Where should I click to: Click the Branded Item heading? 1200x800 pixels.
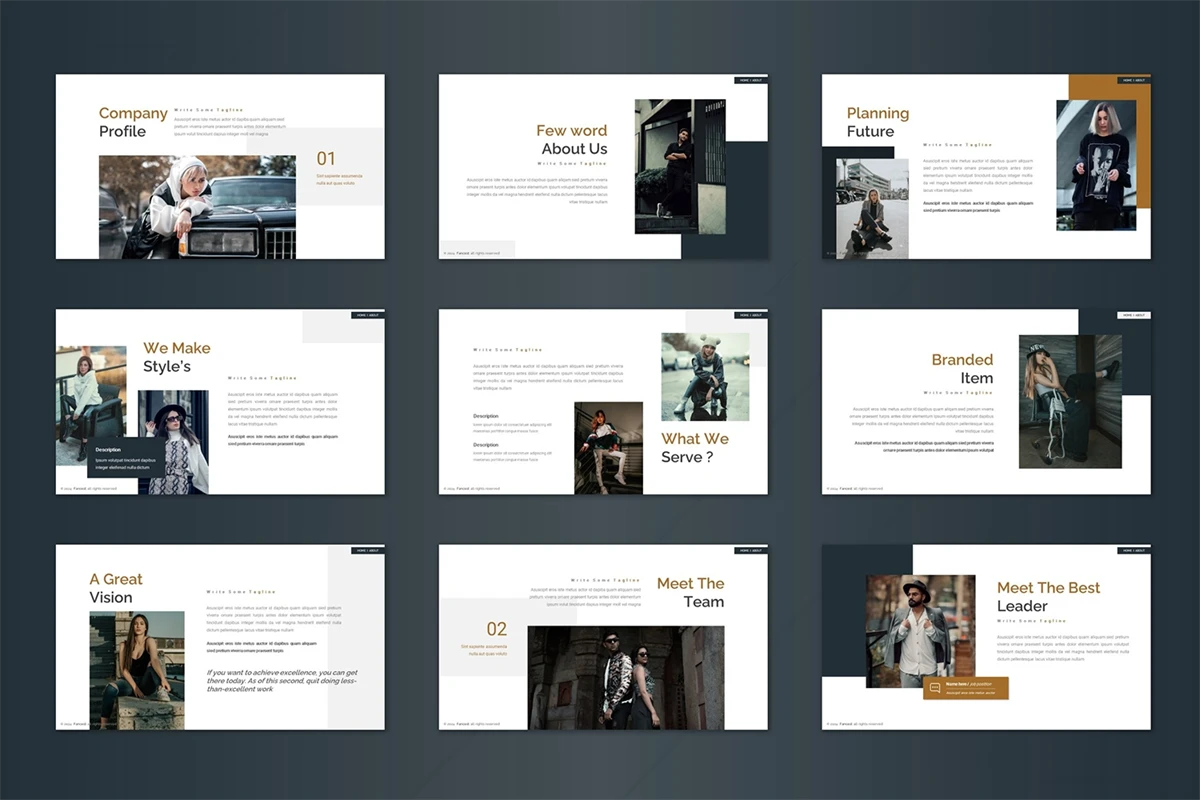click(x=962, y=368)
